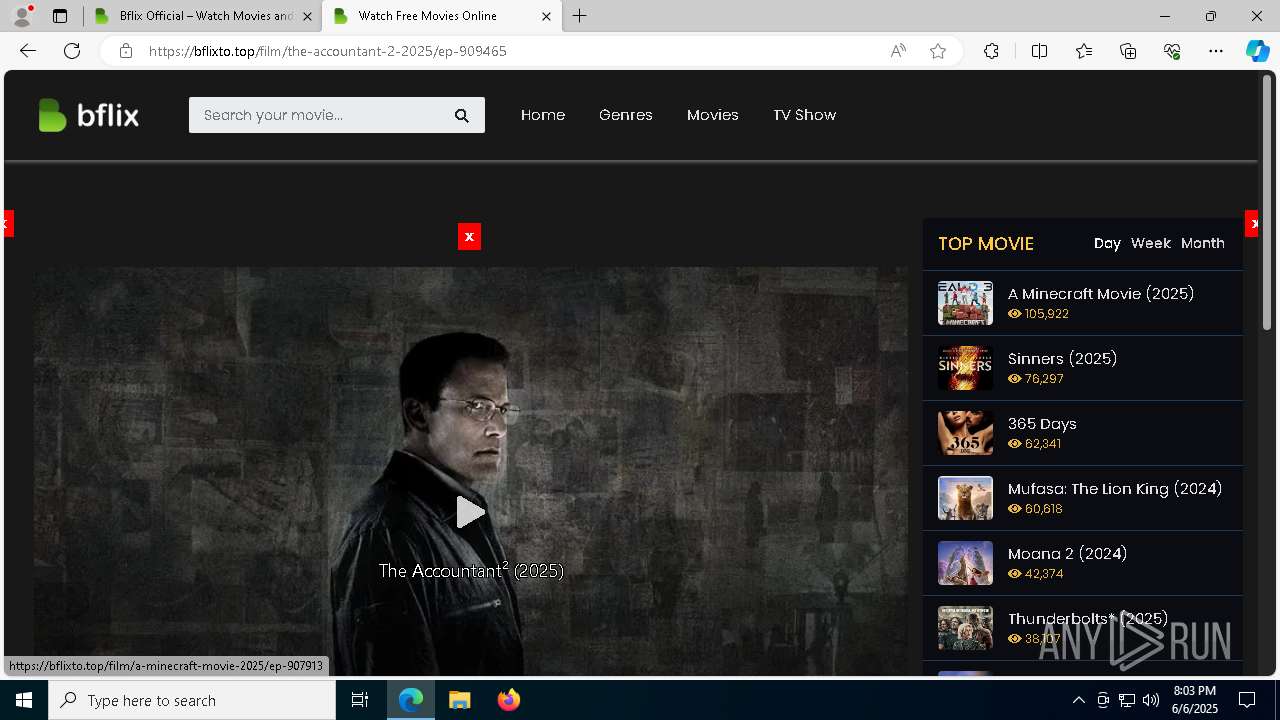Open the Genres menu
This screenshot has height=720, width=1280.
tap(626, 115)
